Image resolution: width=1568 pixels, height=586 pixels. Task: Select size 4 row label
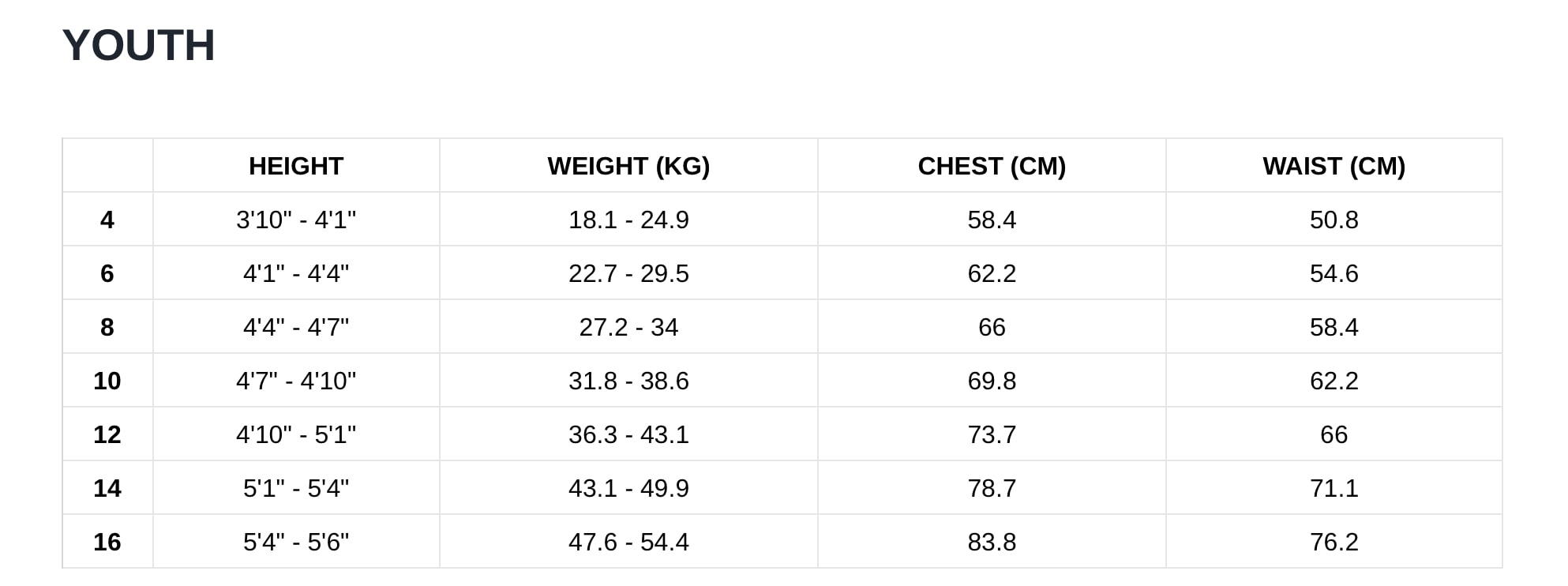point(107,220)
